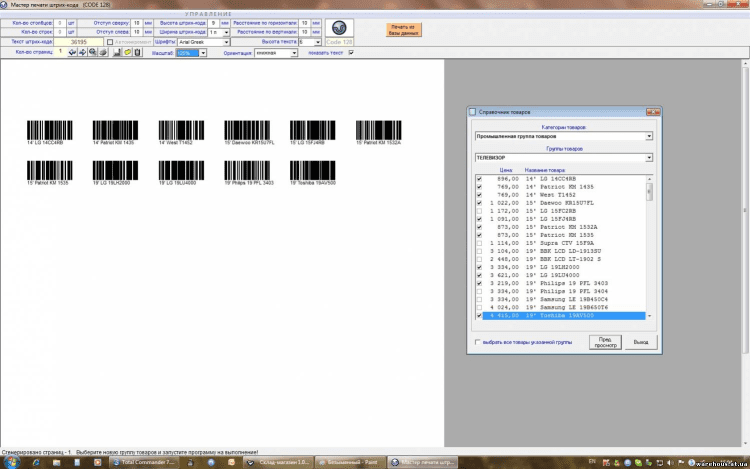The height and width of the screenshot is (469, 750).
Task: Click Печать из базы данных button
Action: point(404,30)
